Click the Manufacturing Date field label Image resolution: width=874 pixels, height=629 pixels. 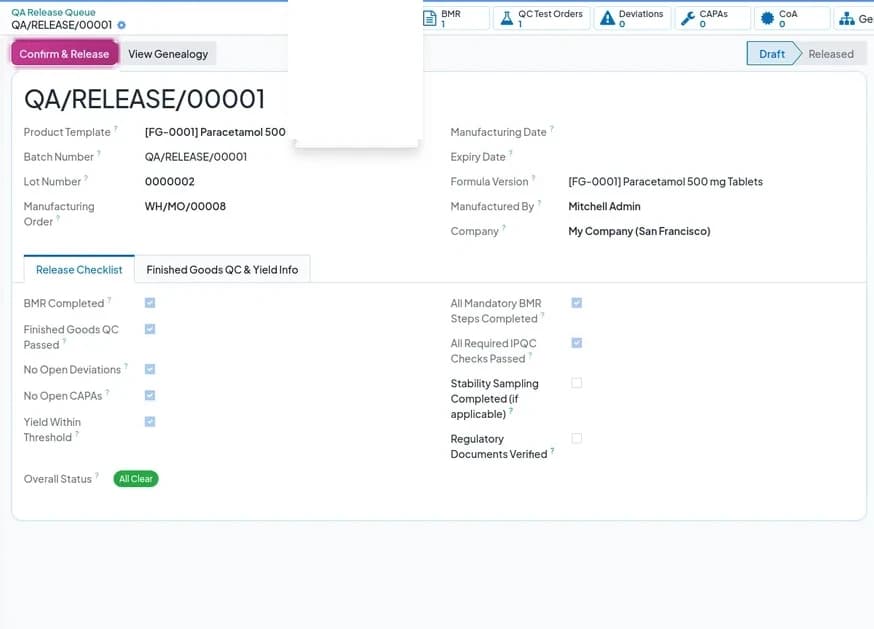[x=498, y=132]
